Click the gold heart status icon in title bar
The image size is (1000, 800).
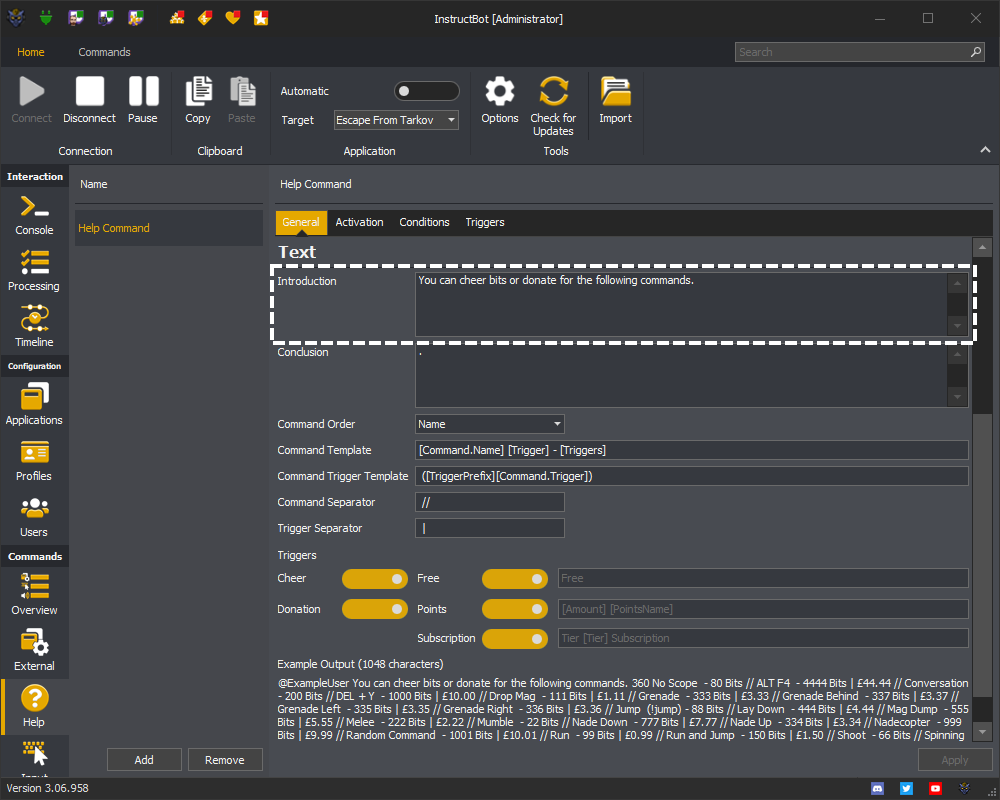click(x=233, y=18)
